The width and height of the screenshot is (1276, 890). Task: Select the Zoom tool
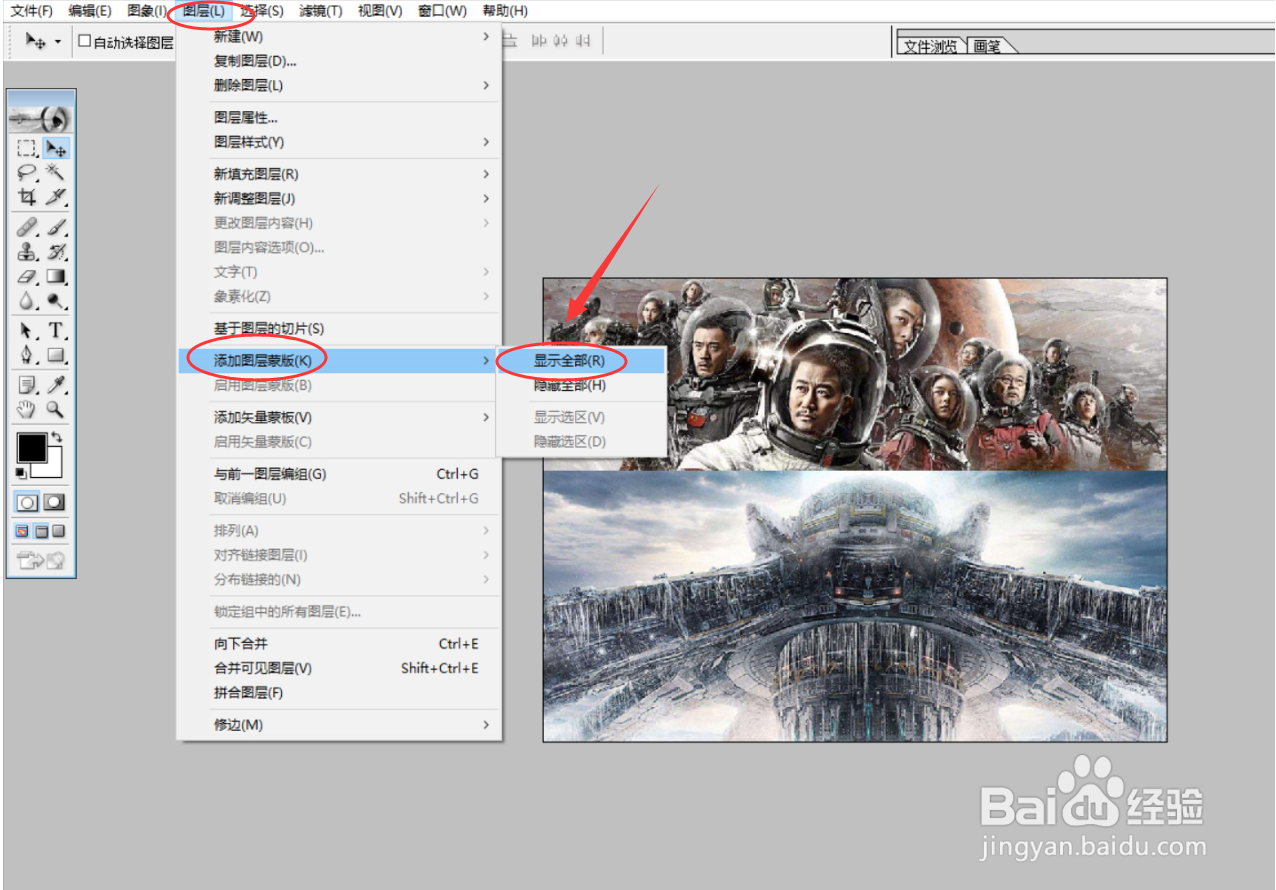click(56, 409)
